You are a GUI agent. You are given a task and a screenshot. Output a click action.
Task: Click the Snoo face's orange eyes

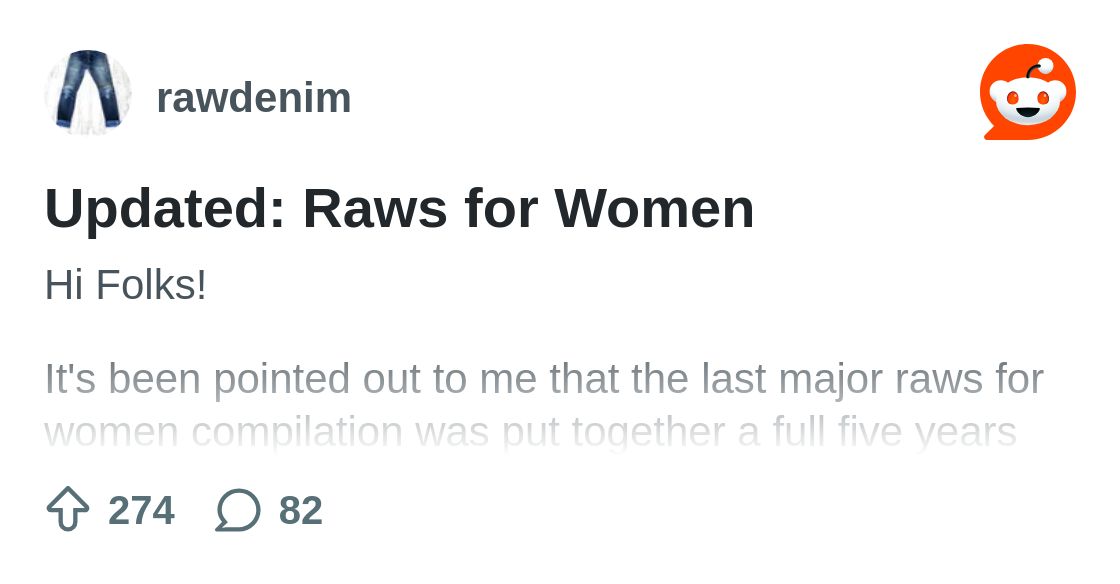click(x=1027, y=99)
